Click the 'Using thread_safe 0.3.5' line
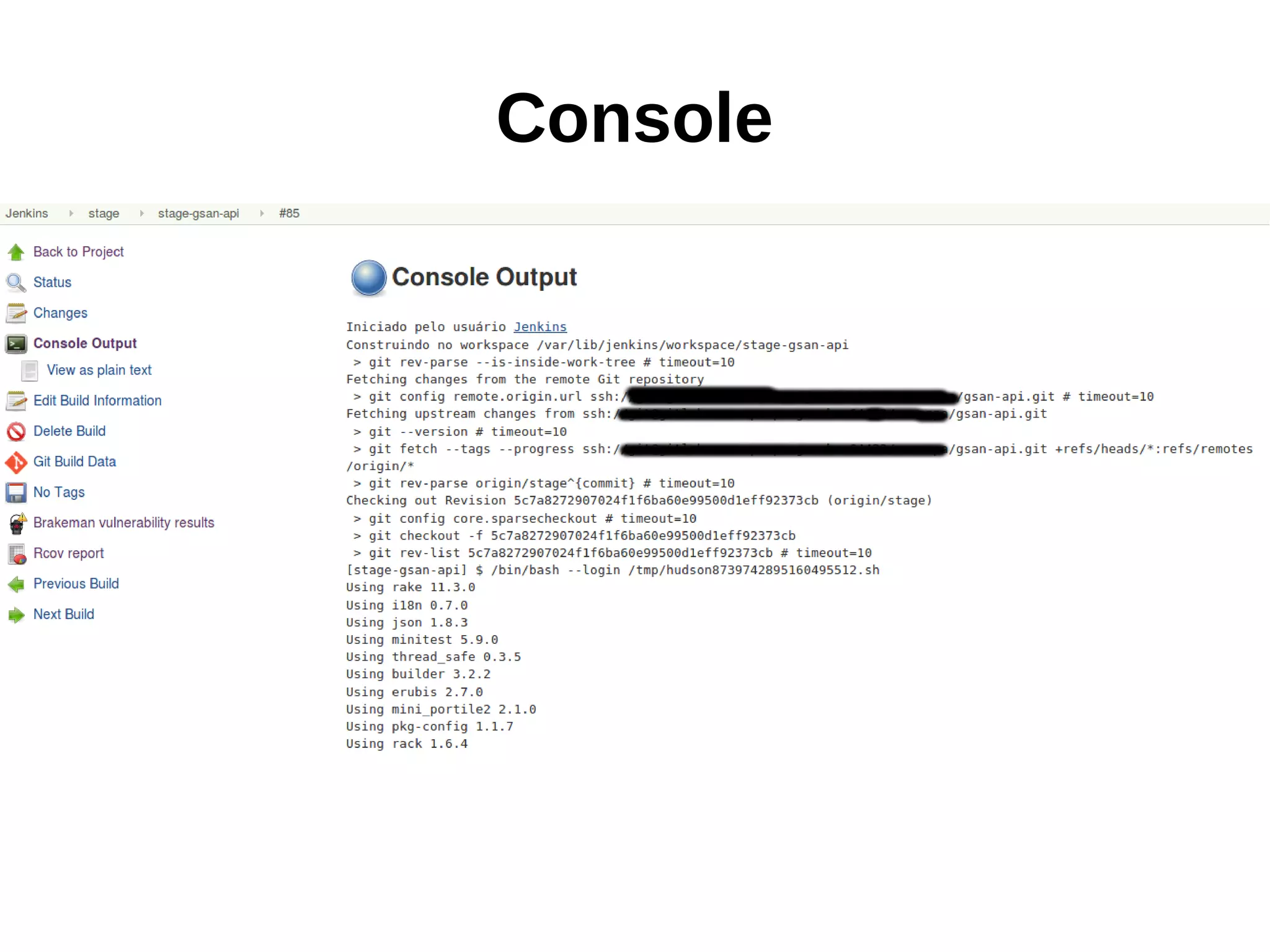 pos(433,657)
